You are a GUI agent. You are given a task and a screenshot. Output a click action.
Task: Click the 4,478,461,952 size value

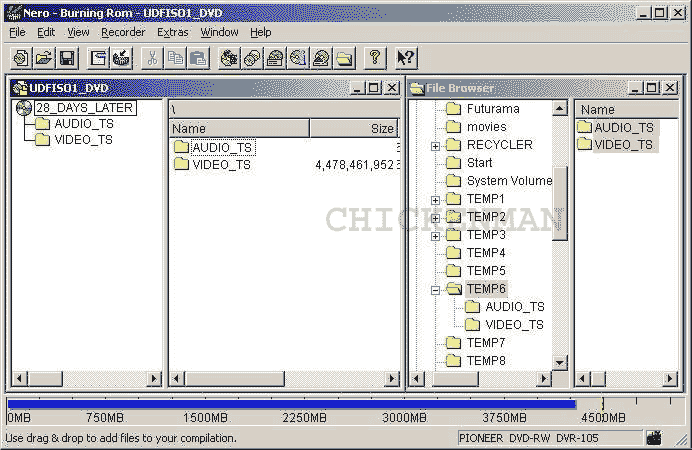354,165
